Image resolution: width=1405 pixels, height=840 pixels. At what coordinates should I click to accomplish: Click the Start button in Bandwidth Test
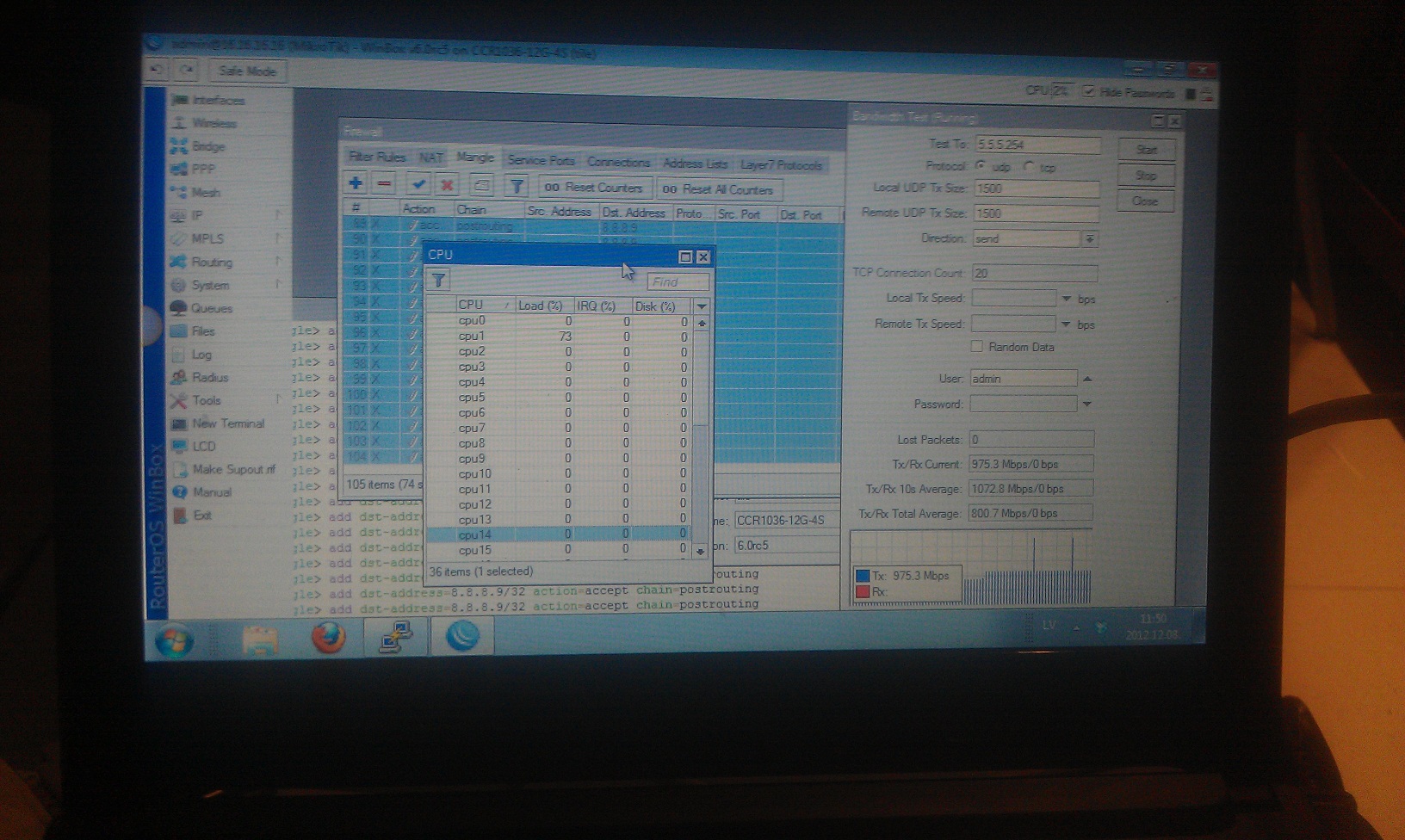pyautogui.click(x=1147, y=150)
